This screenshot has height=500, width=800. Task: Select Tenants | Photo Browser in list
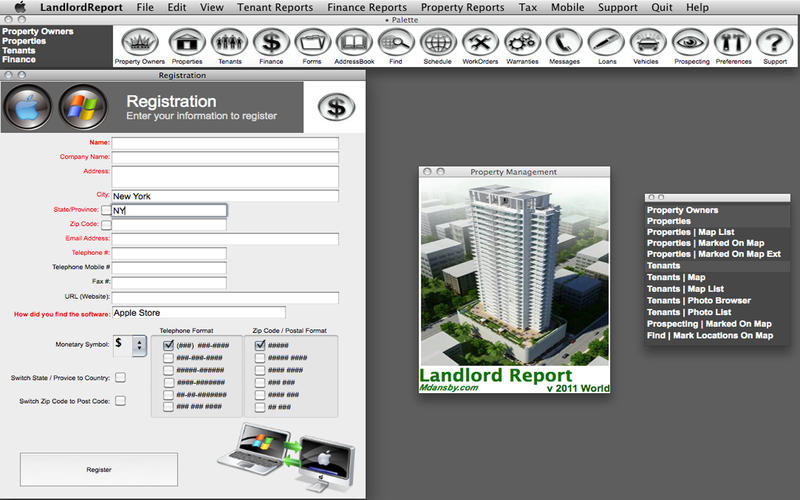pos(699,300)
